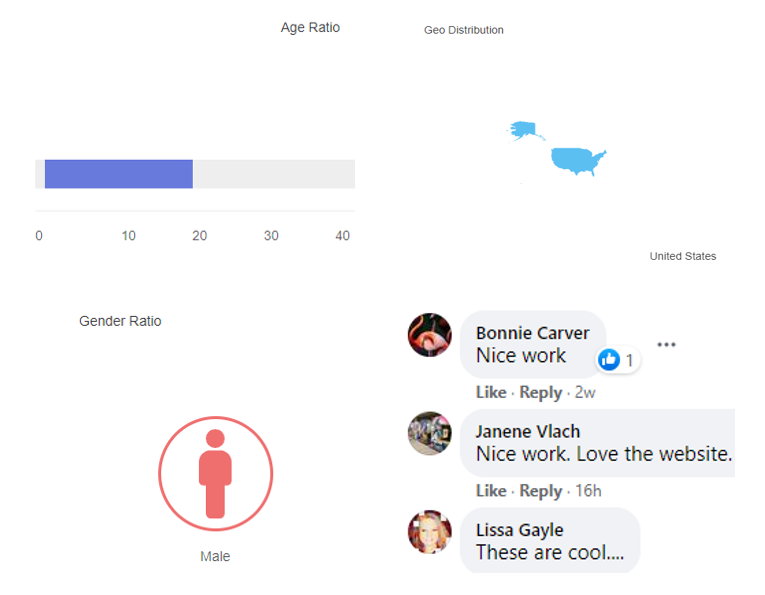This screenshot has height=595, width=765.
Task: Click the United States legend label
Action: 682,256
